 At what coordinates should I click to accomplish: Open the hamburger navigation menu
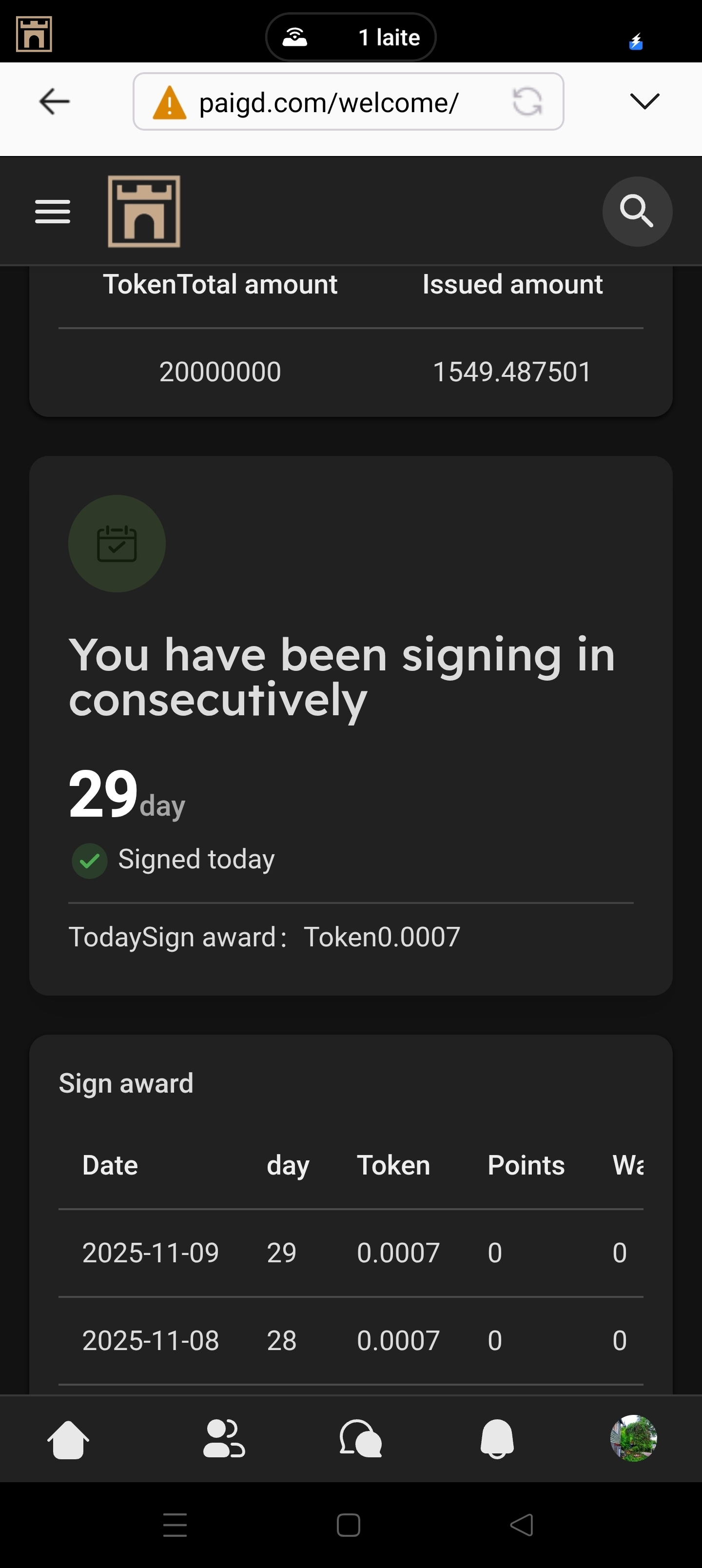[x=52, y=212]
